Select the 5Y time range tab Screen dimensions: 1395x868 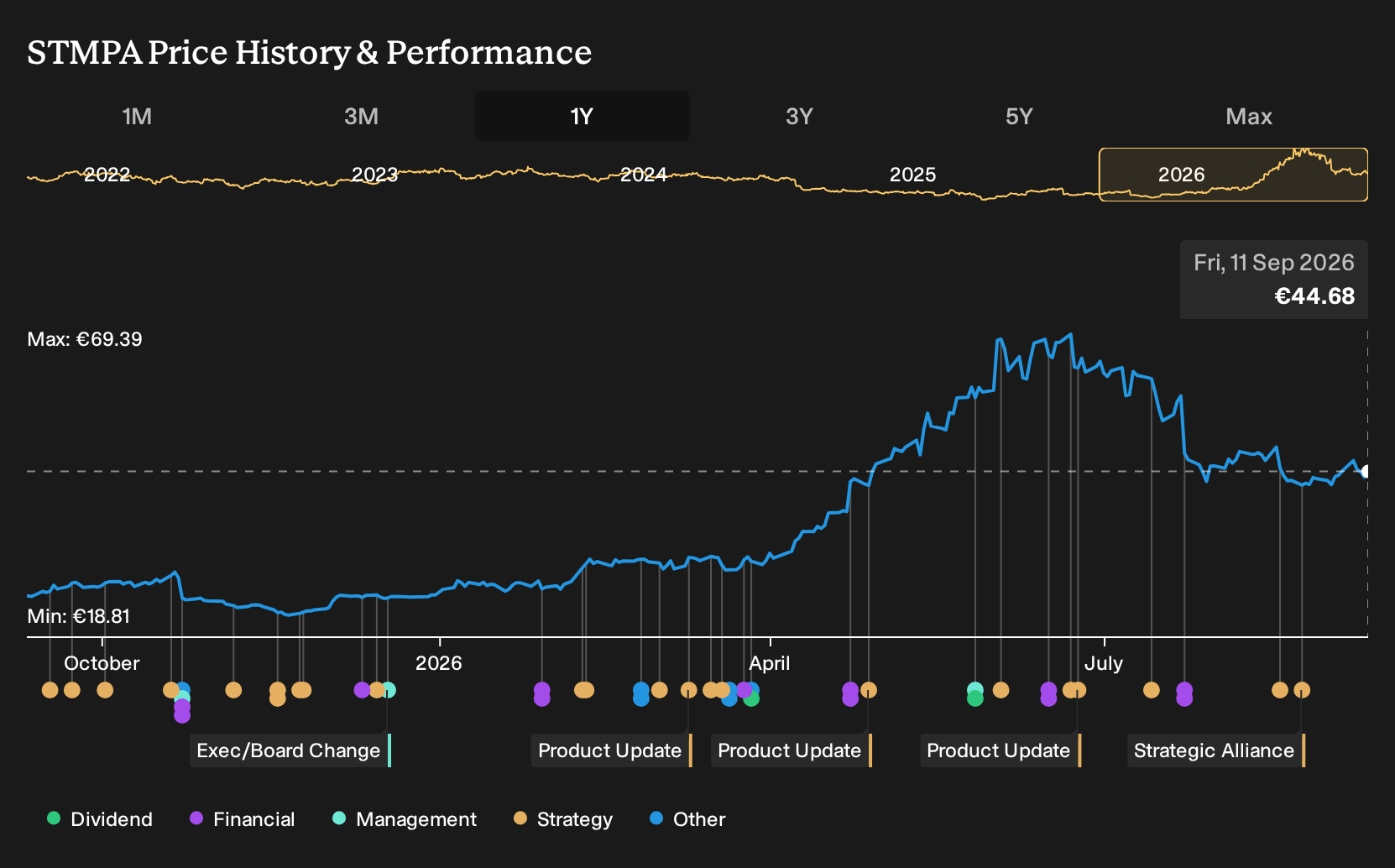[x=1019, y=116]
